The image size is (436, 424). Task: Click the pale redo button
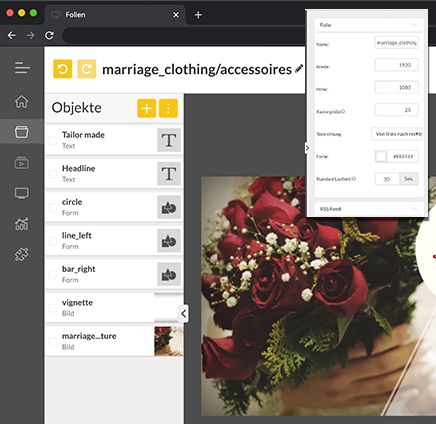(87, 69)
